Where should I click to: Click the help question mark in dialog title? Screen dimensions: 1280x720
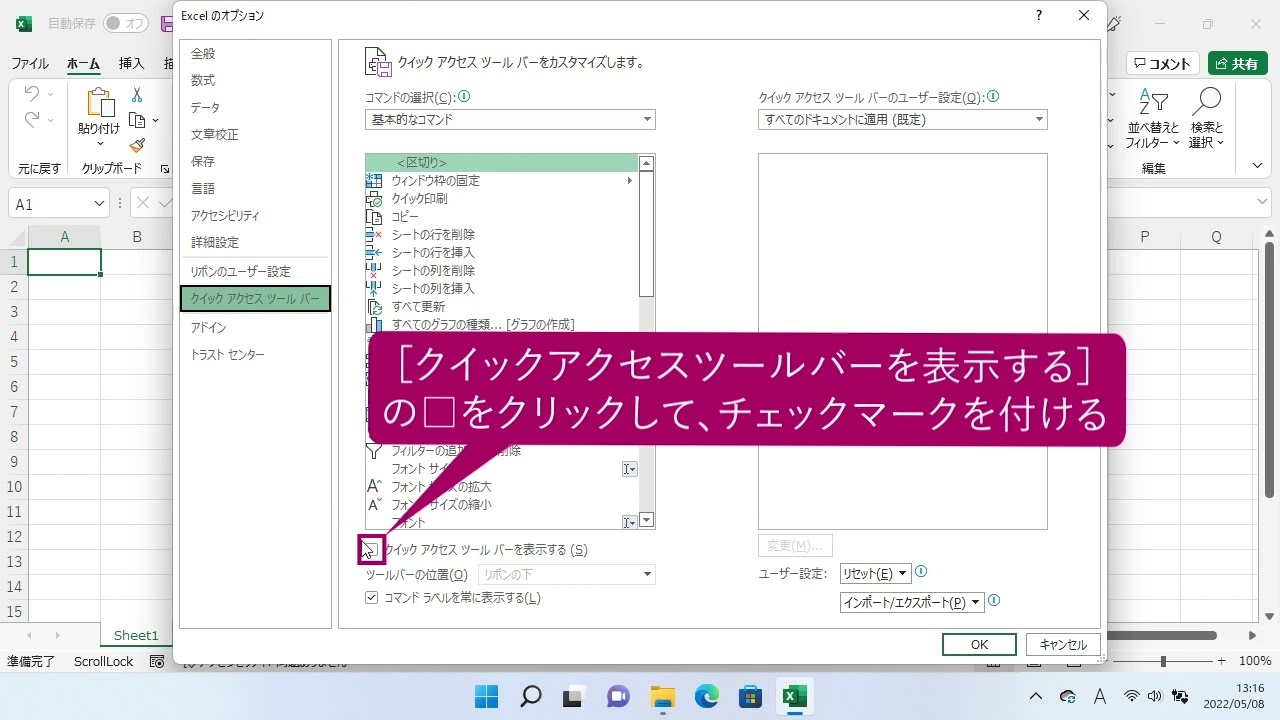[1039, 15]
